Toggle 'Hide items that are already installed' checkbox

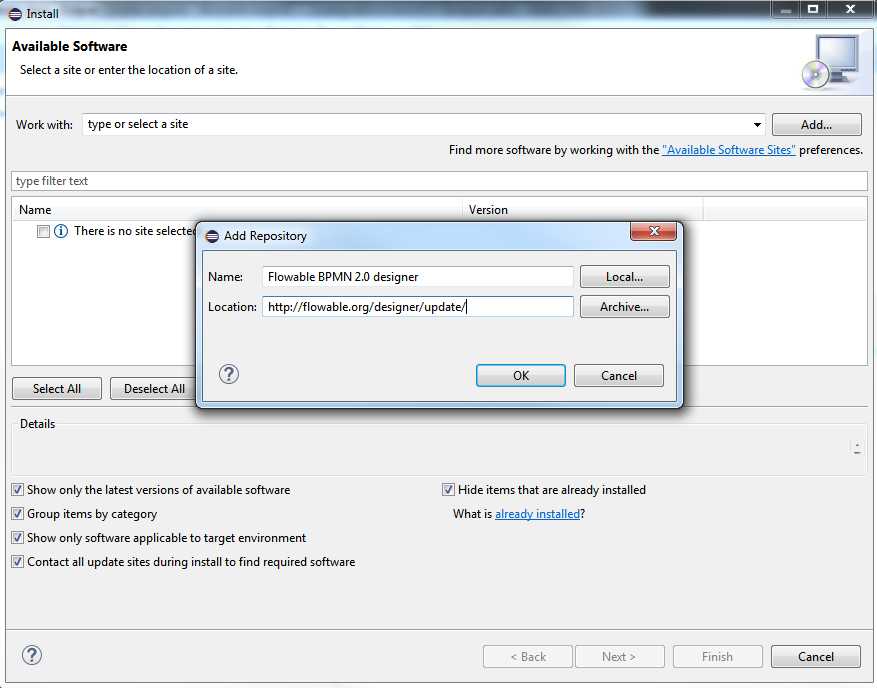click(448, 489)
